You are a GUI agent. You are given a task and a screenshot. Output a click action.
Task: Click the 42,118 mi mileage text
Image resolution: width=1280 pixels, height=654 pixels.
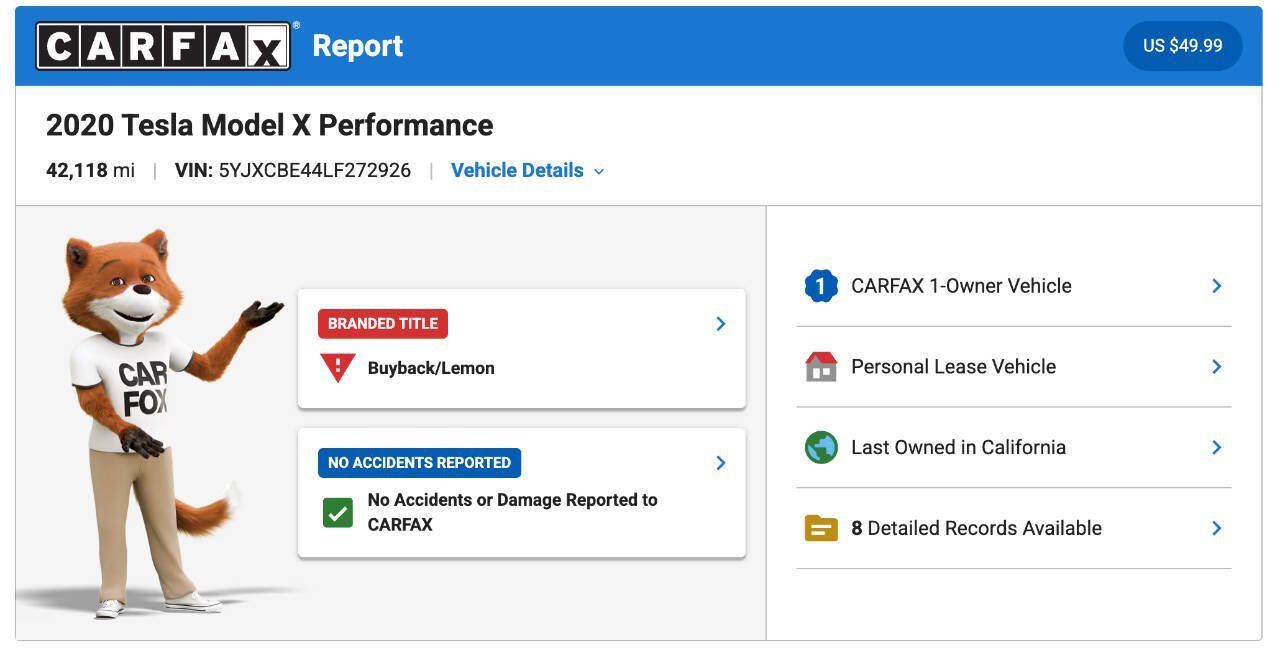pos(90,170)
